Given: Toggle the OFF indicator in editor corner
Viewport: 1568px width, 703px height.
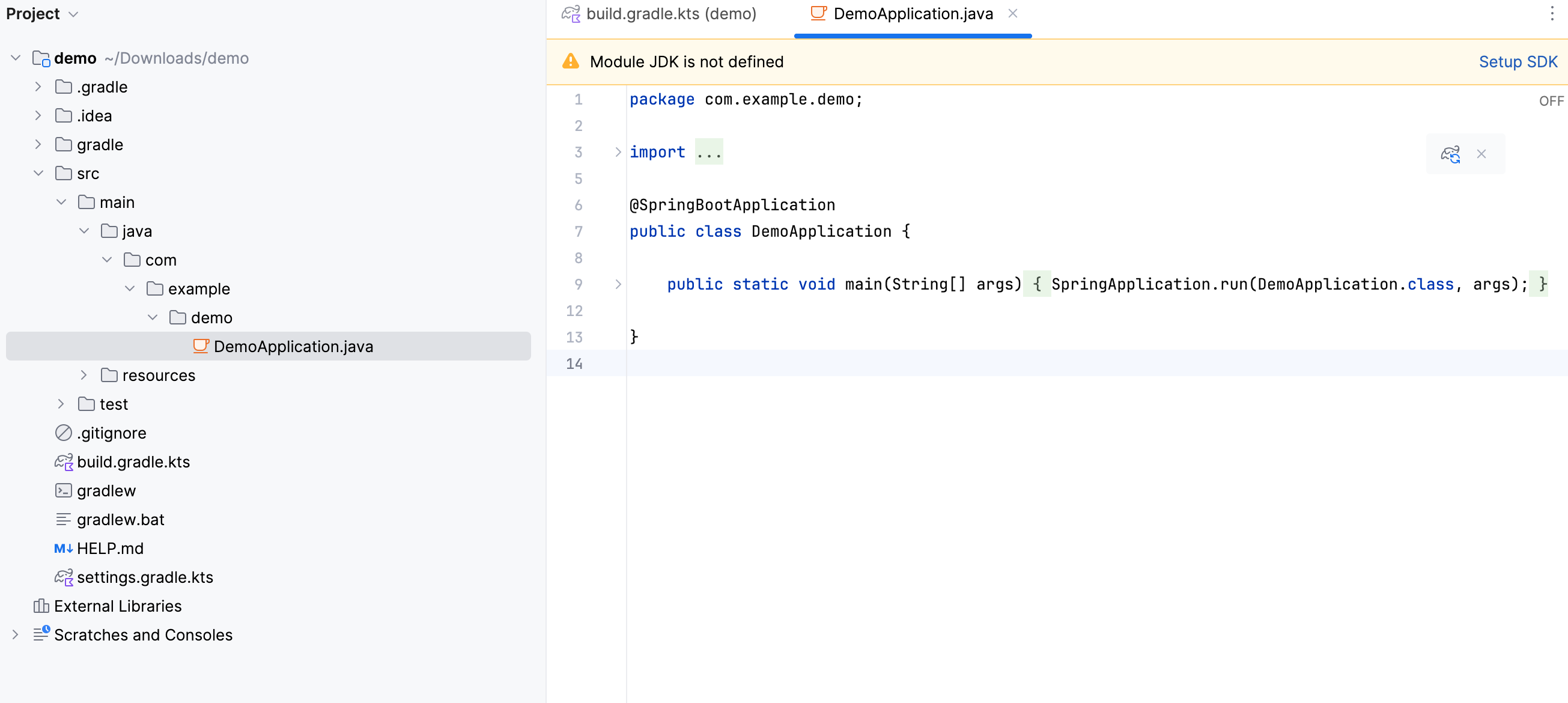Looking at the screenshot, I should click(1551, 101).
